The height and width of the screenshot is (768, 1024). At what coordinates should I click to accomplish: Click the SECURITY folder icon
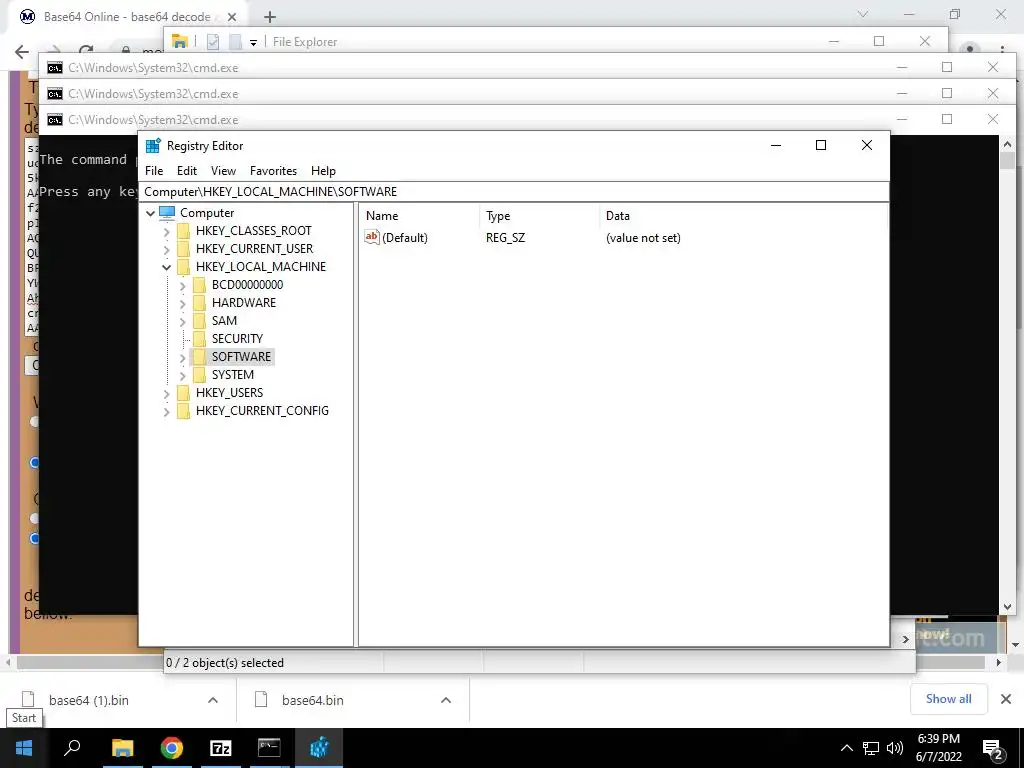[x=199, y=338]
